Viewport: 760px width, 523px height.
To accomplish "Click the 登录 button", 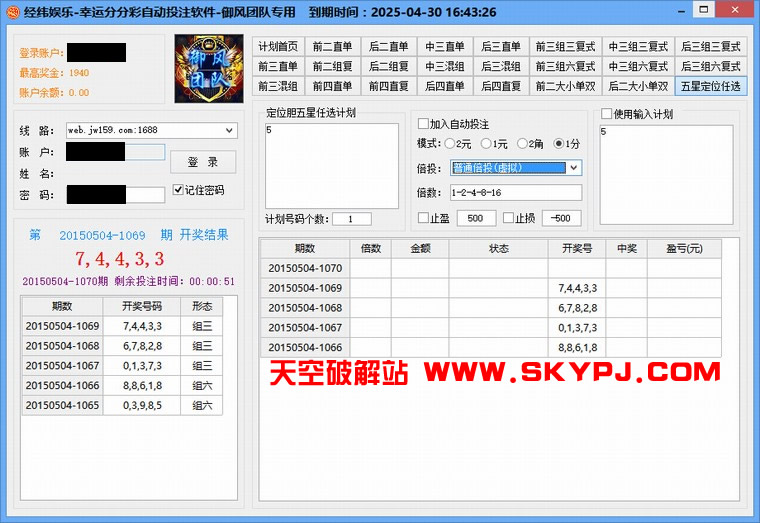I will click(x=203, y=162).
